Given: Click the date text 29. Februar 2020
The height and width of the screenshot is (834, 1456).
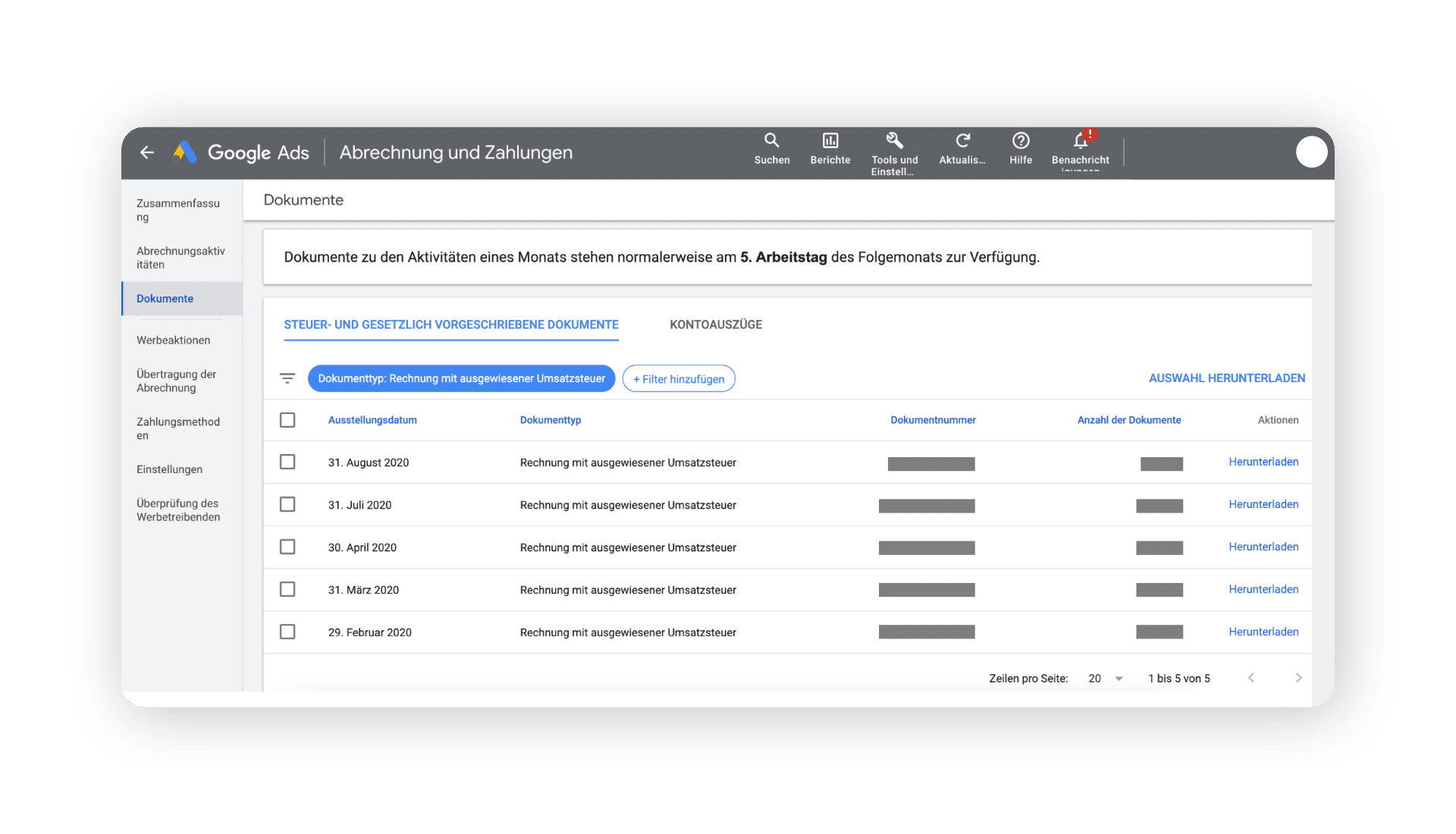Looking at the screenshot, I should [x=370, y=632].
